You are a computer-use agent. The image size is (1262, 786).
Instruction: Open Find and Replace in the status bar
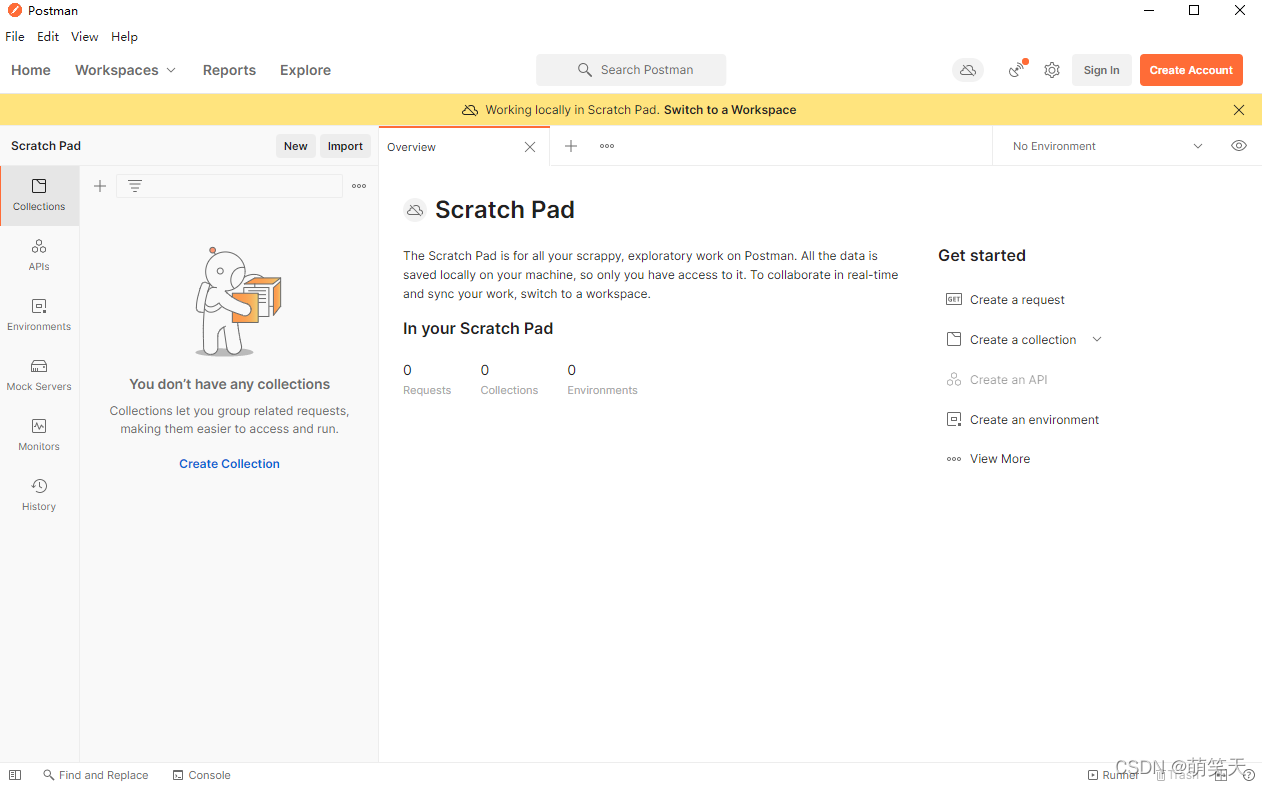[x=95, y=775]
